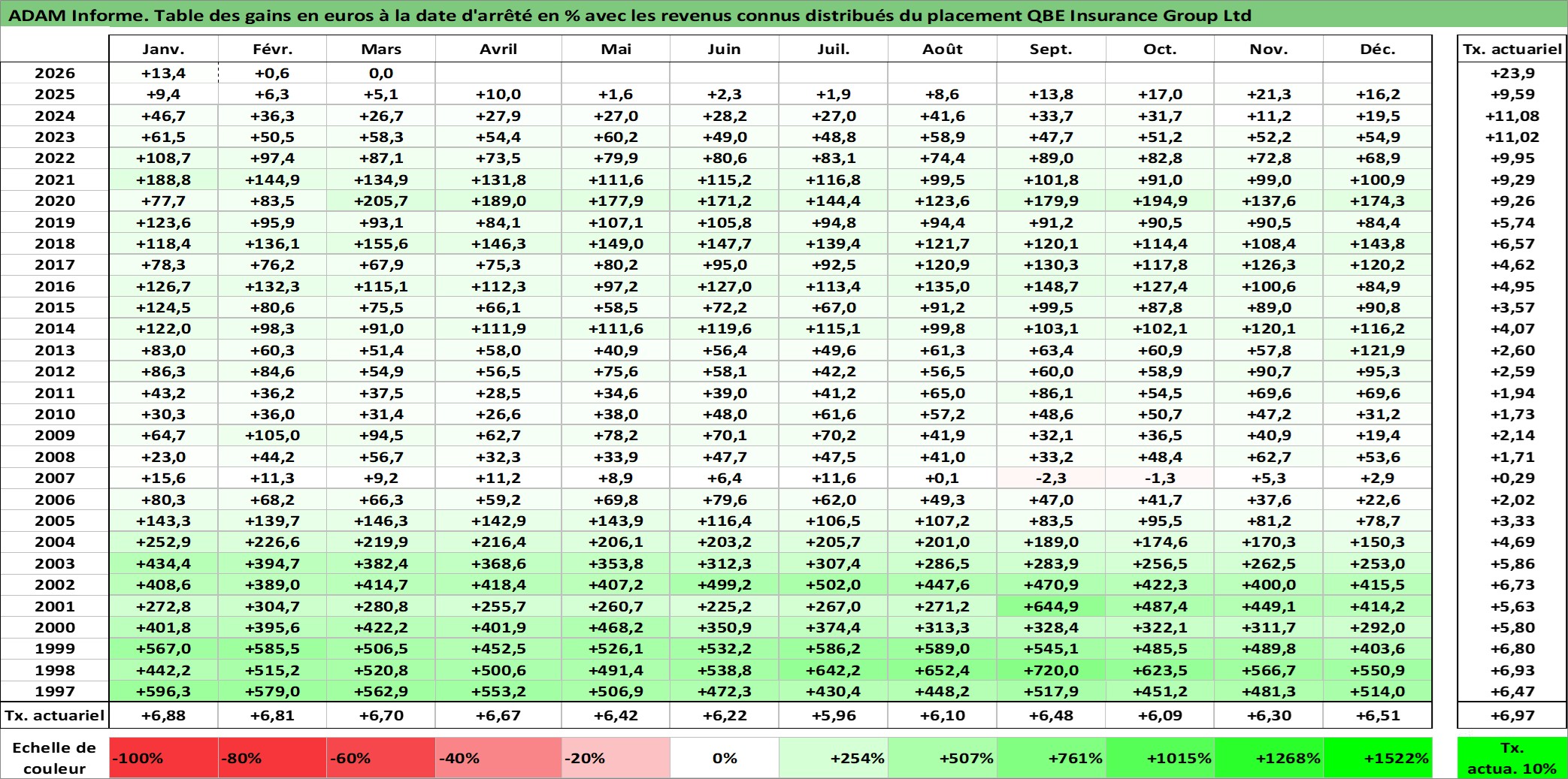Click the +468,2 cell in row 2000
1568x779 pixels.
(616, 627)
